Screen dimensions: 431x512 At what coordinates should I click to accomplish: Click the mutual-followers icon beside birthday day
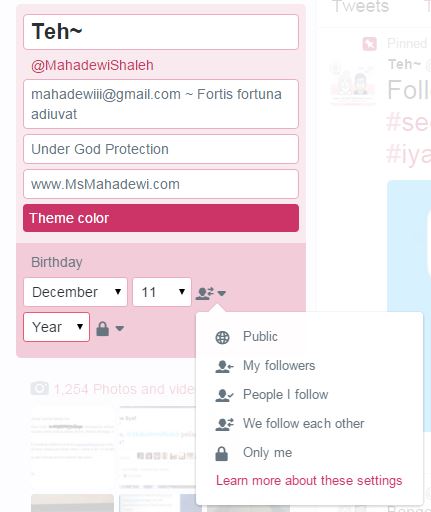click(x=204, y=293)
